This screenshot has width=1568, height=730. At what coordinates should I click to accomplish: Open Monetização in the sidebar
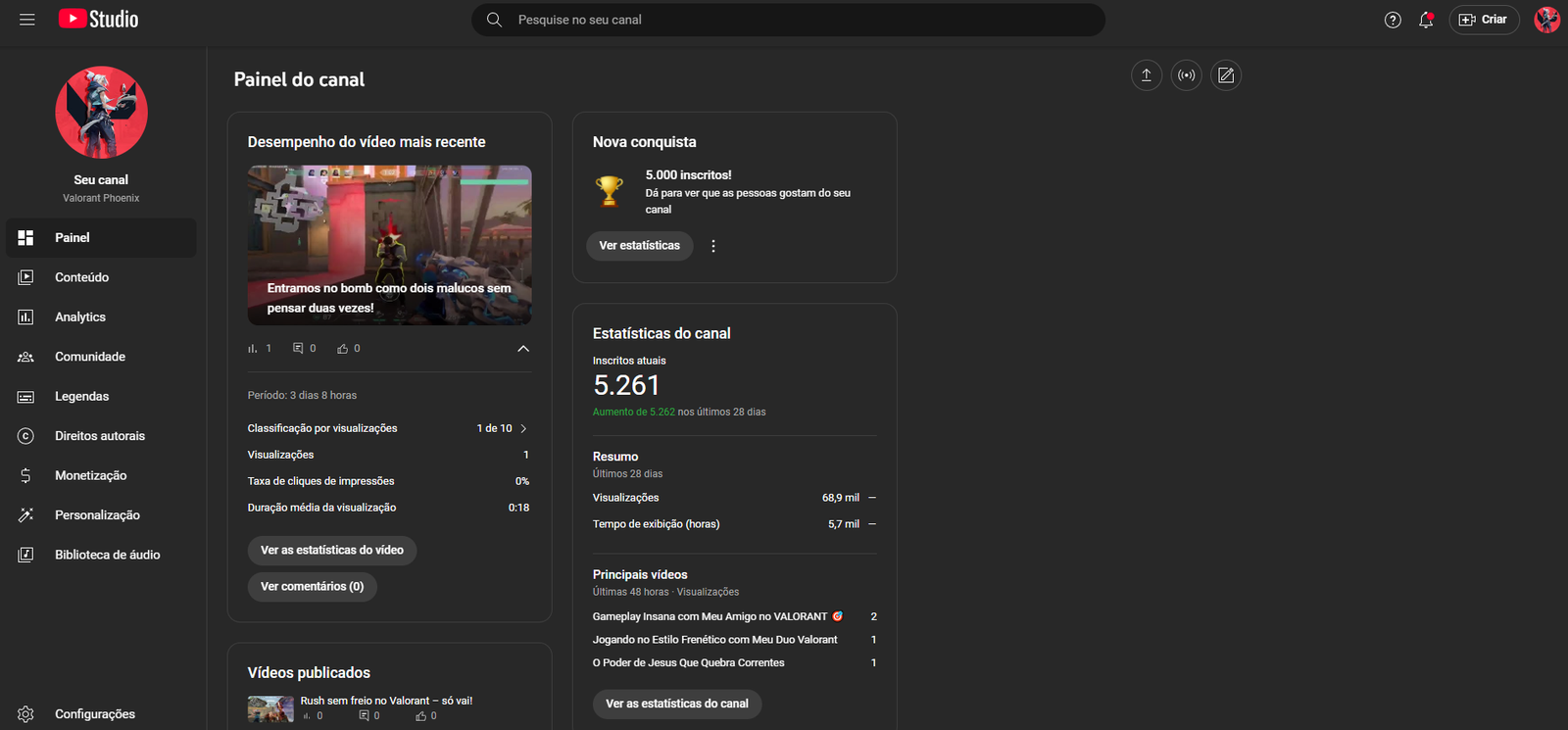click(101, 475)
